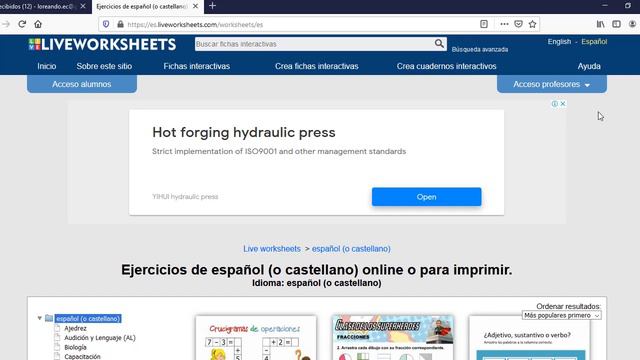Open the ¿Adjetivo, sustantivo o verbo? worksheet
Viewport: 640px width, 360px height.
pyautogui.click(x=530, y=338)
